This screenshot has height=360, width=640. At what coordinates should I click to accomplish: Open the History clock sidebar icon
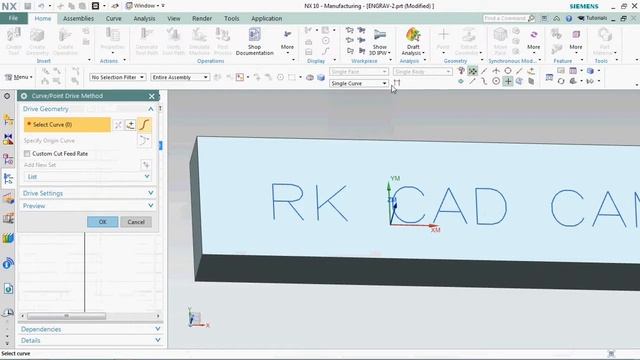(8, 313)
